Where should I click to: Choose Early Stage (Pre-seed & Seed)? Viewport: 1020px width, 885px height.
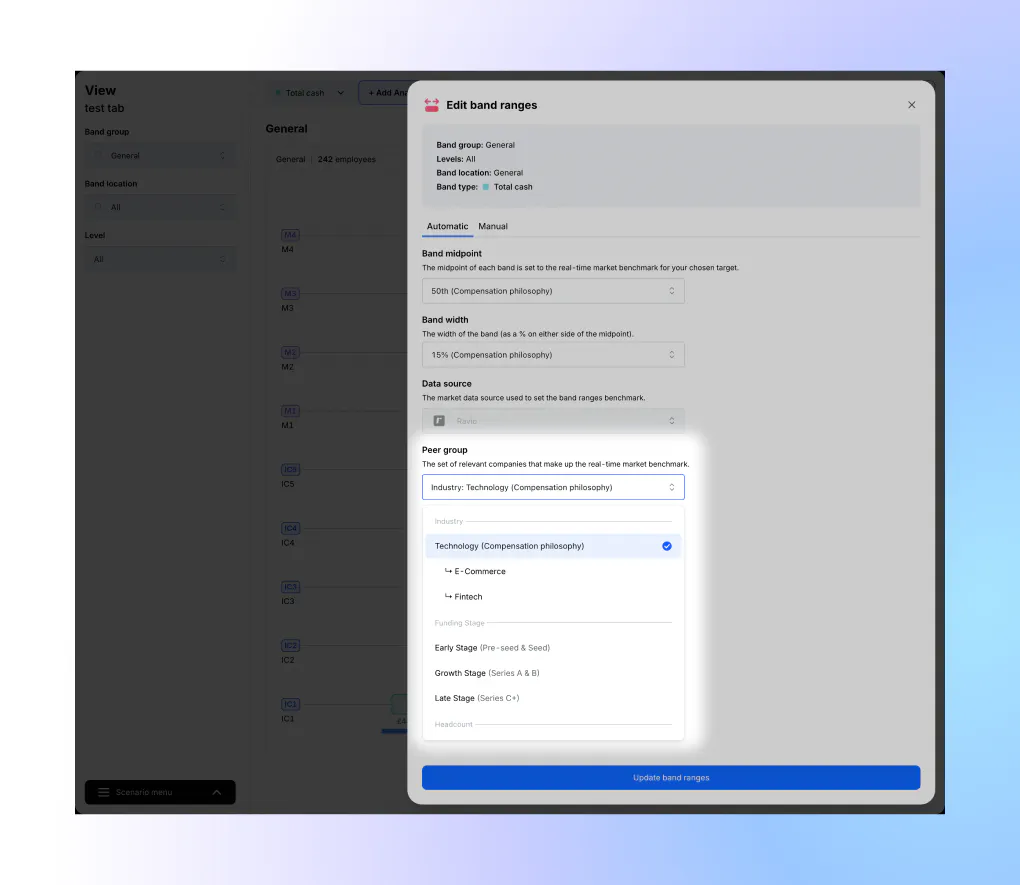coord(553,647)
